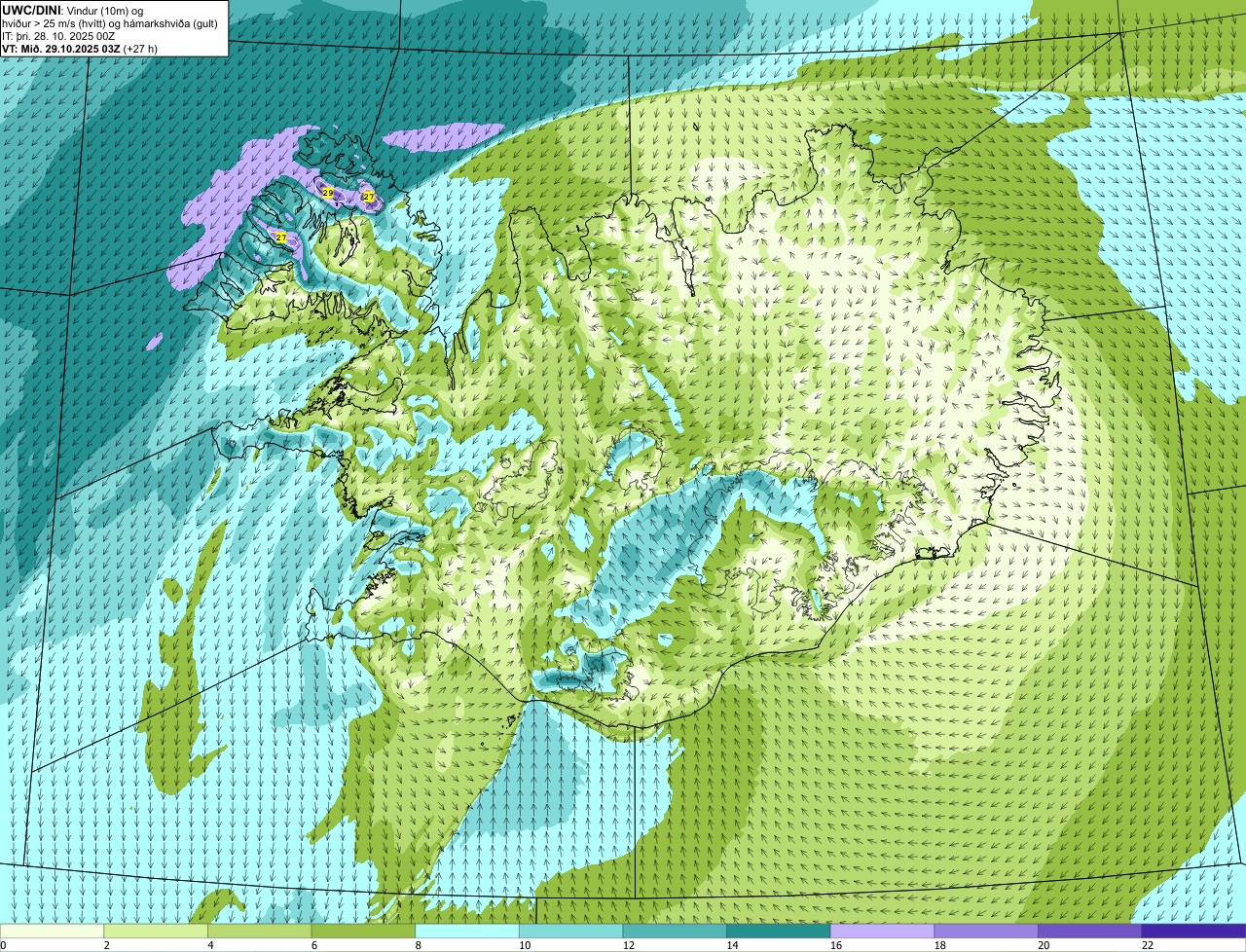Click the legend tick value '18'
The image size is (1246, 952).
click(940, 944)
